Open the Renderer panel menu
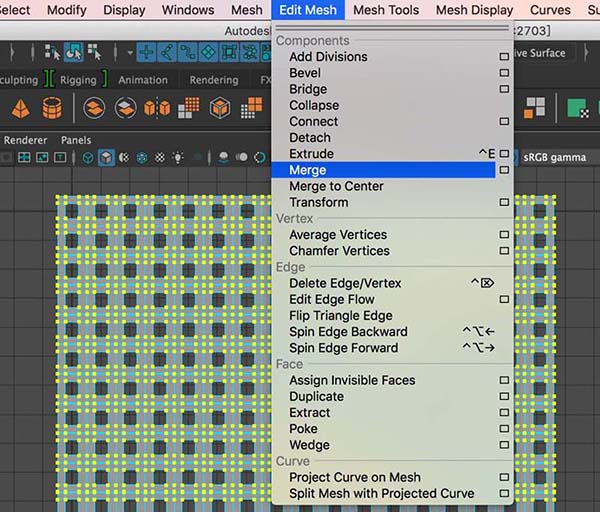 25,140
